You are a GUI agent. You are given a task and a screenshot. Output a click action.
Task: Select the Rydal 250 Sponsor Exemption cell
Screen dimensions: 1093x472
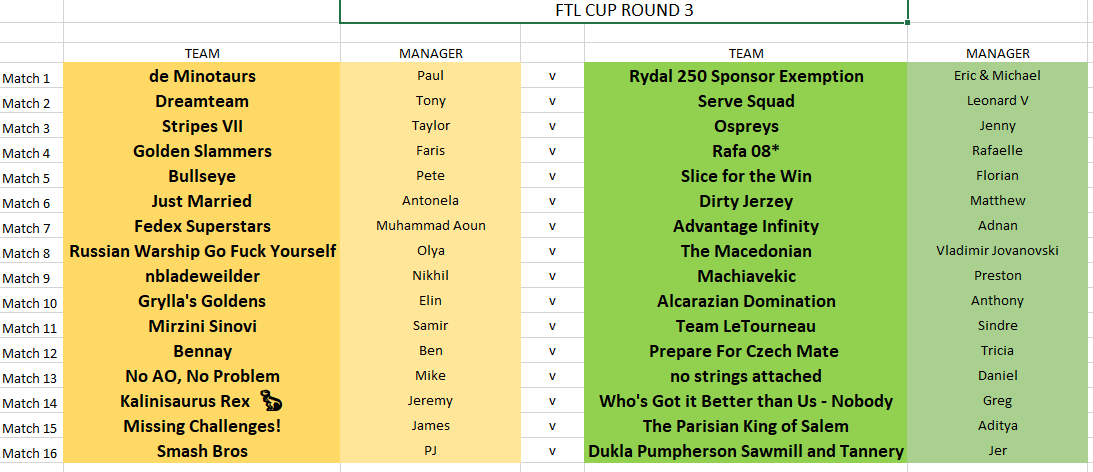pos(746,76)
